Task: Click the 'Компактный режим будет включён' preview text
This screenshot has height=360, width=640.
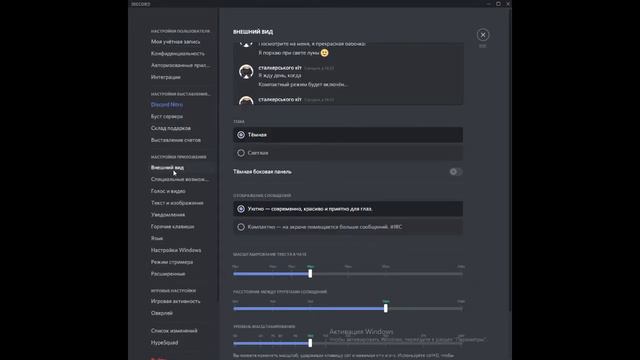Action: (303, 84)
